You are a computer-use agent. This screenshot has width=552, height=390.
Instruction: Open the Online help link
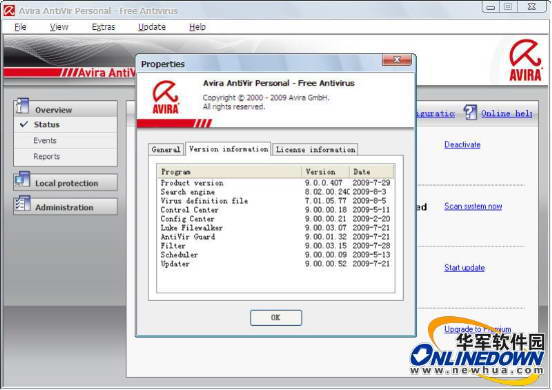[507, 114]
